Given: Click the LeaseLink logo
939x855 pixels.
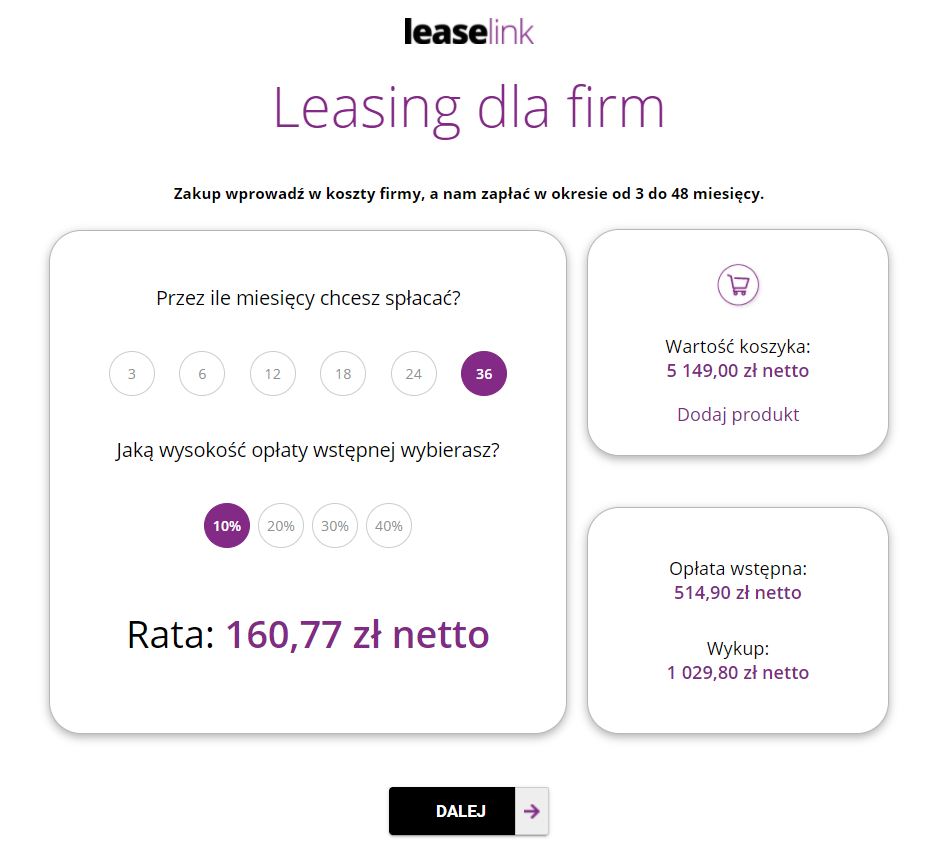Looking at the screenshot, I should [469, 32].
